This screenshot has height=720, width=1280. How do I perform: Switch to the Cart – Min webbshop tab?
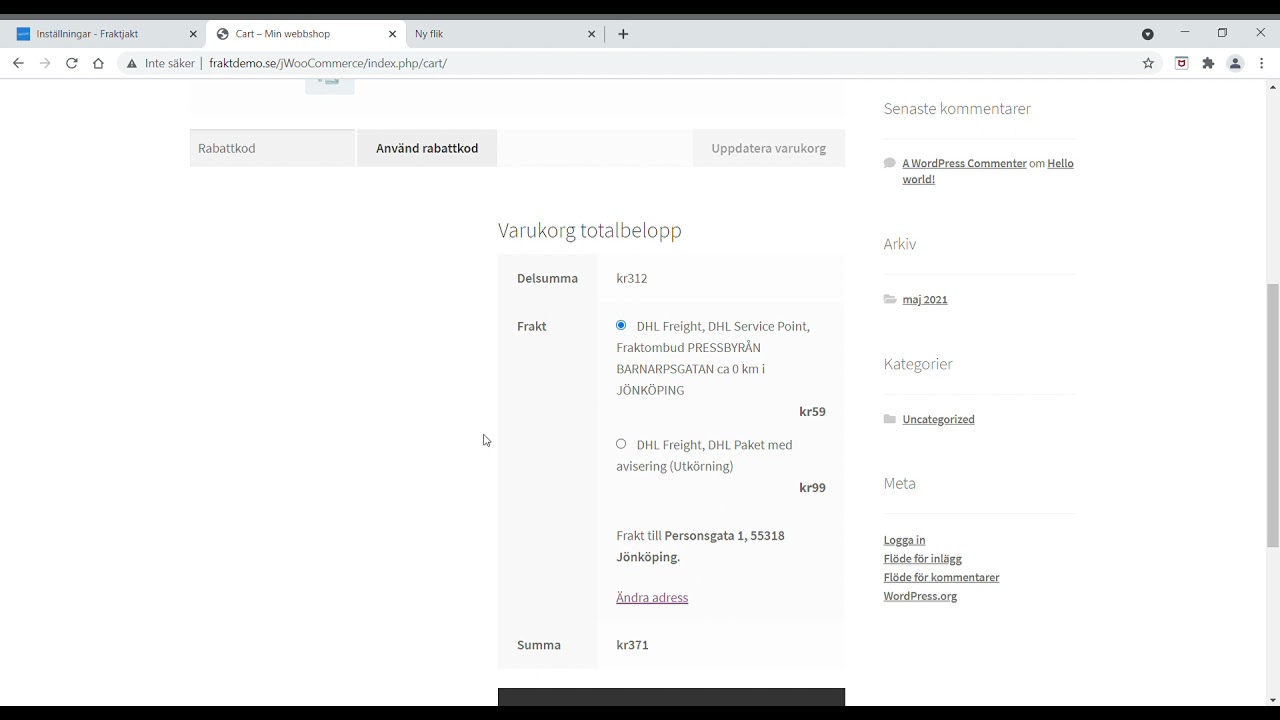point(306,34)
